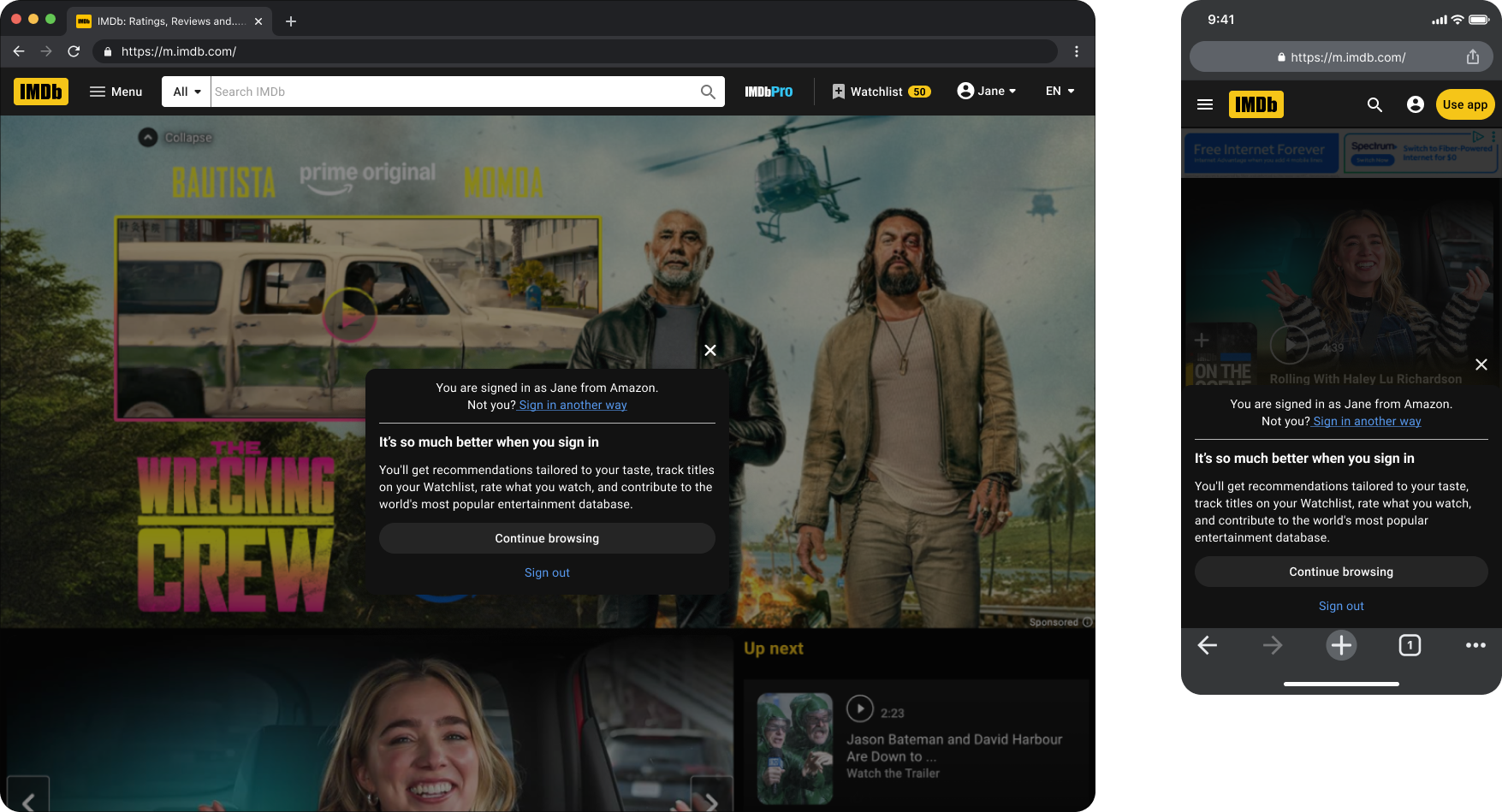The width and height of the screenshot is (1502, 812).
Task: Click the IMDb logo to go home
Action: [x=40, y=91]
